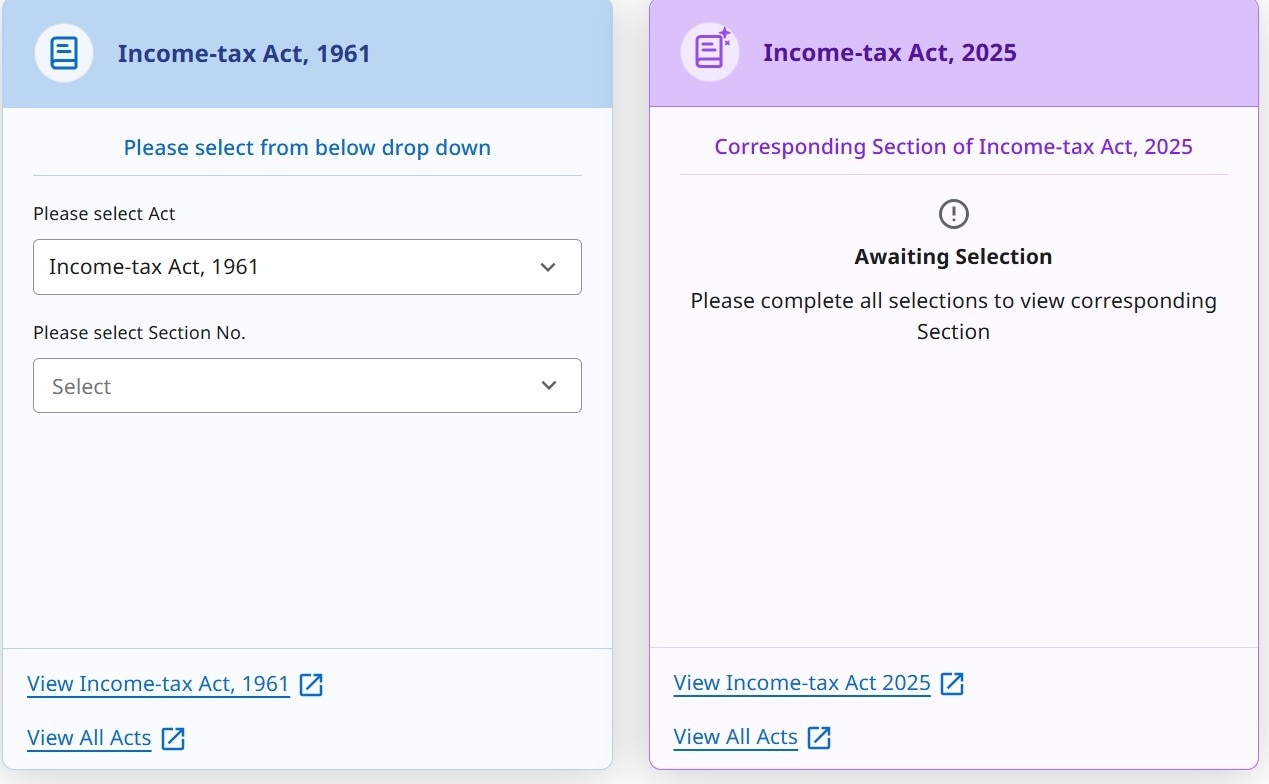Screen dimensions: 1269x784
Task: Click external-link icon next to View Income-tax Act, 1961
Action: (x=311, y=685)
